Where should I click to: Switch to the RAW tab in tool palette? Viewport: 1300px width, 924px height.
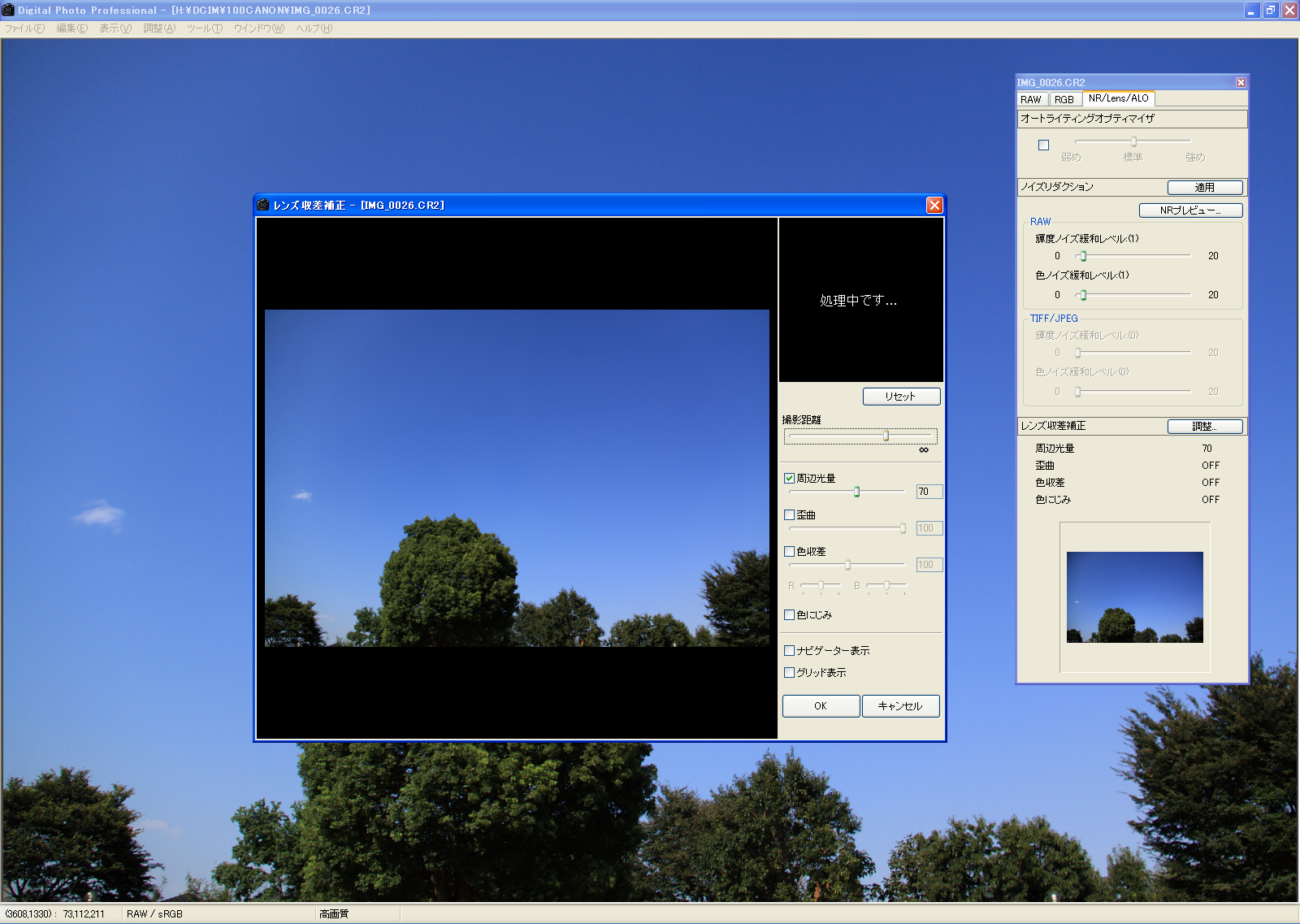tap(1031, 99)
